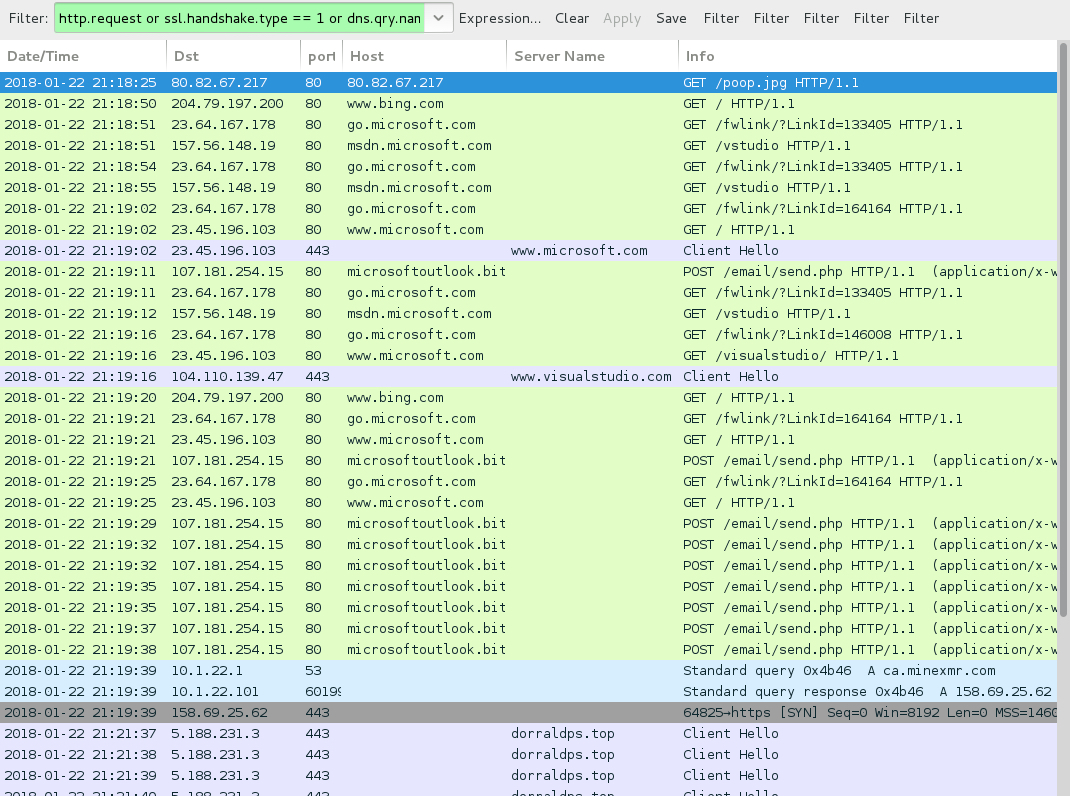Select the microsoftoutlook.bit POST row at 21:19:21

click(528, 461)
